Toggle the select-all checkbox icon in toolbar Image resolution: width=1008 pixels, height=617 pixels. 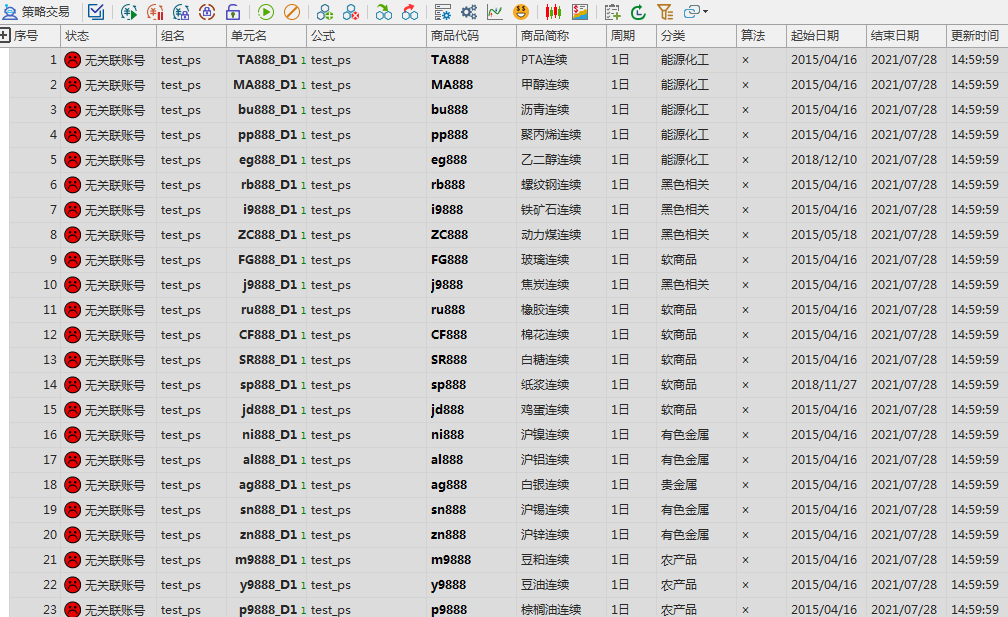coord(95,12)
